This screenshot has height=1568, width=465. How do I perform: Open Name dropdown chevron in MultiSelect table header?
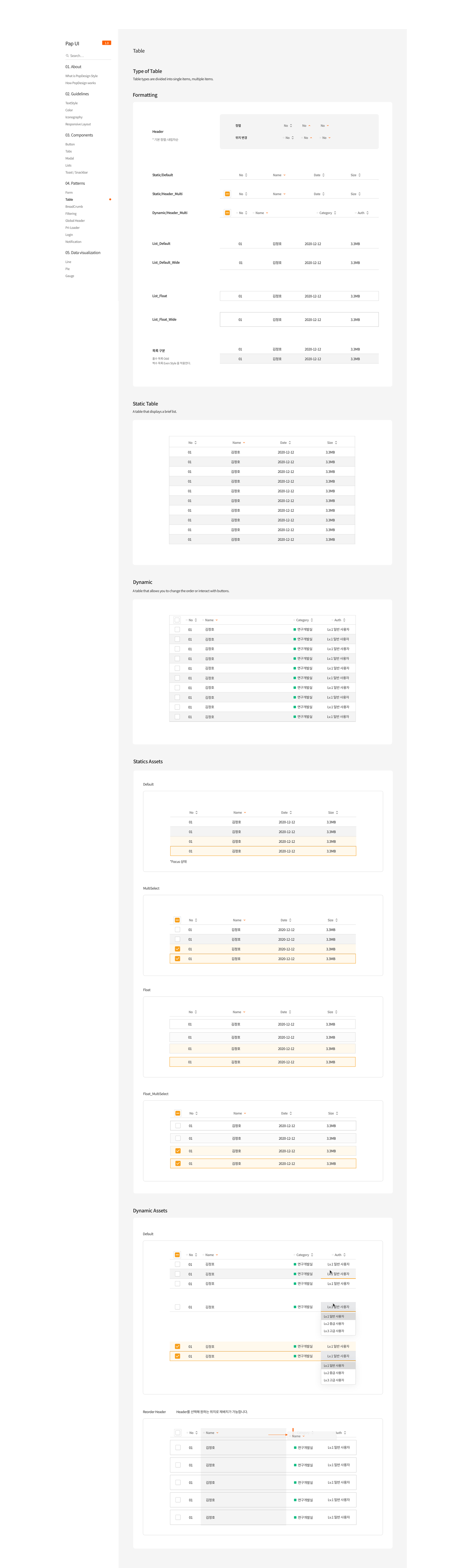(x=244, y=920)
